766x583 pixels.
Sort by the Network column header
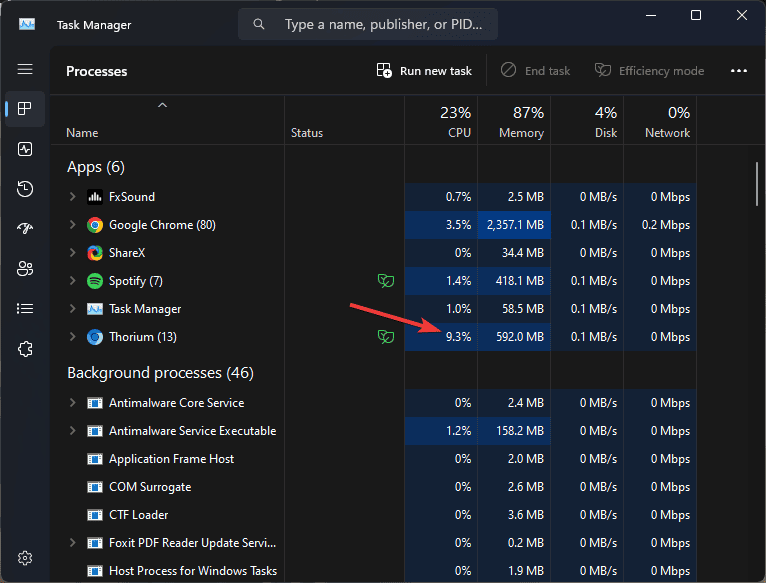[660, 120]
